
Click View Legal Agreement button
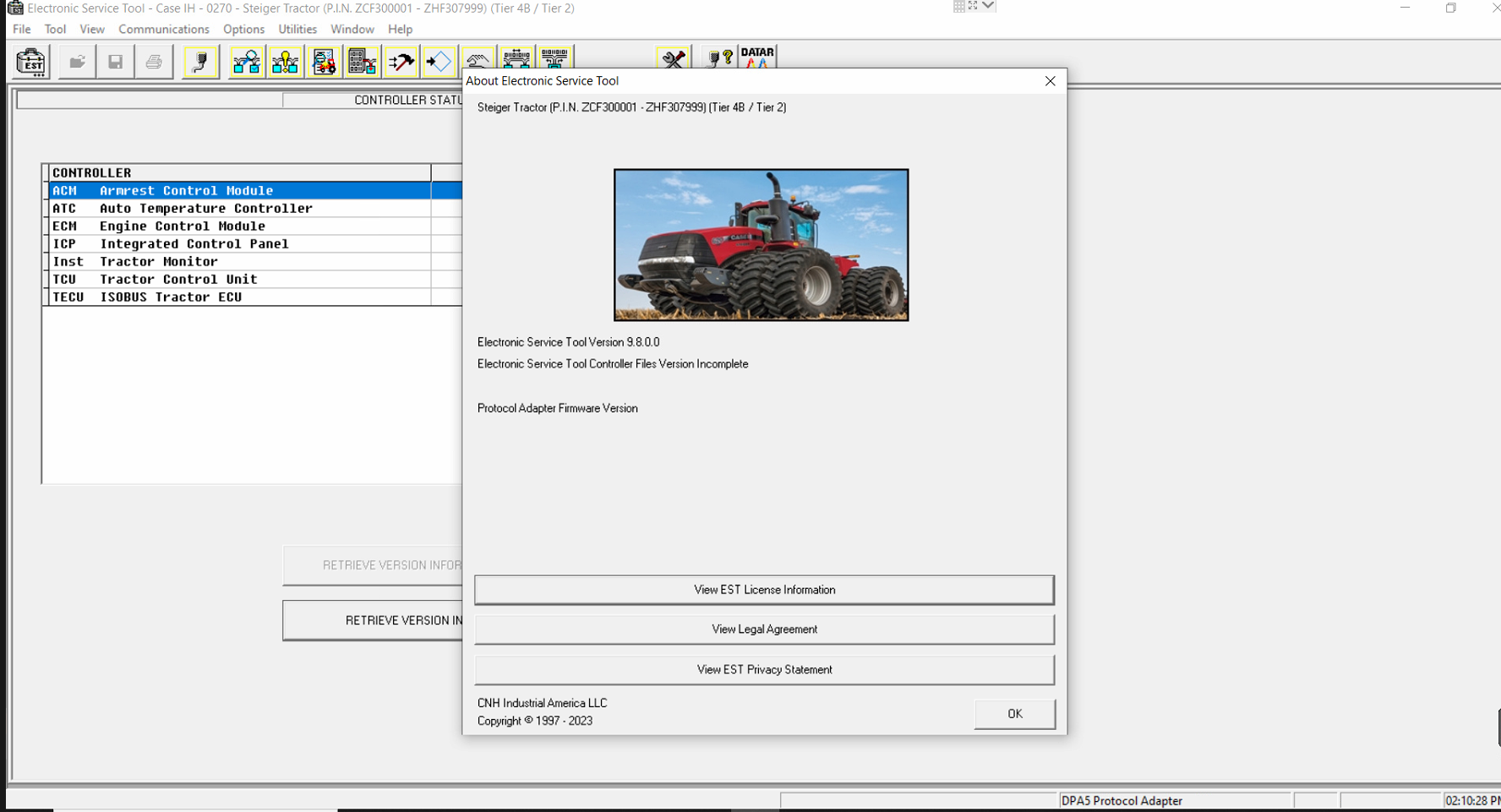[x=764, y=629]
